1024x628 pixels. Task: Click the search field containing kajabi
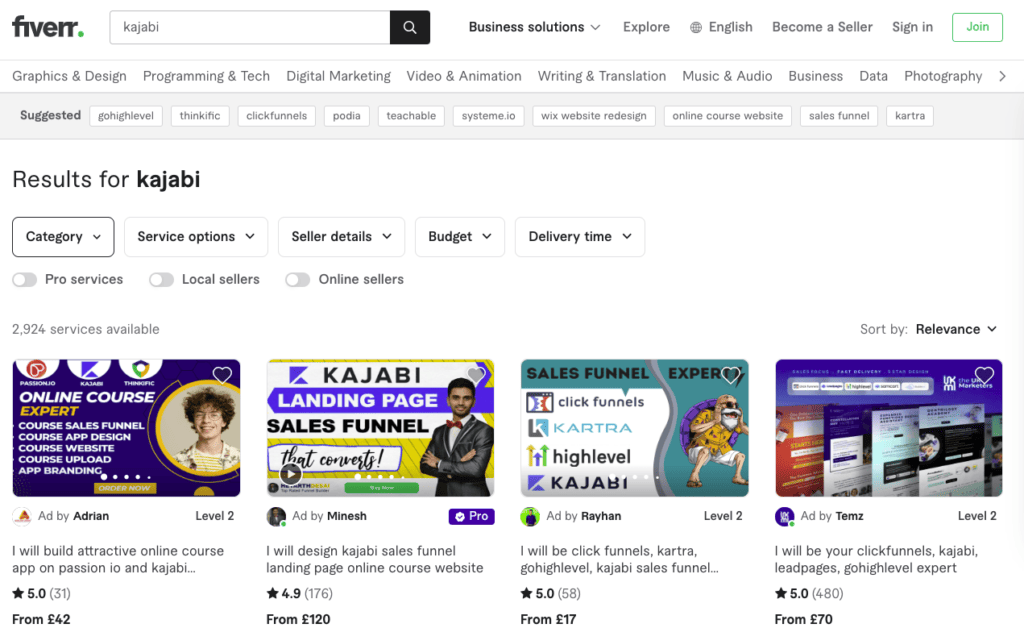(249, 27)
